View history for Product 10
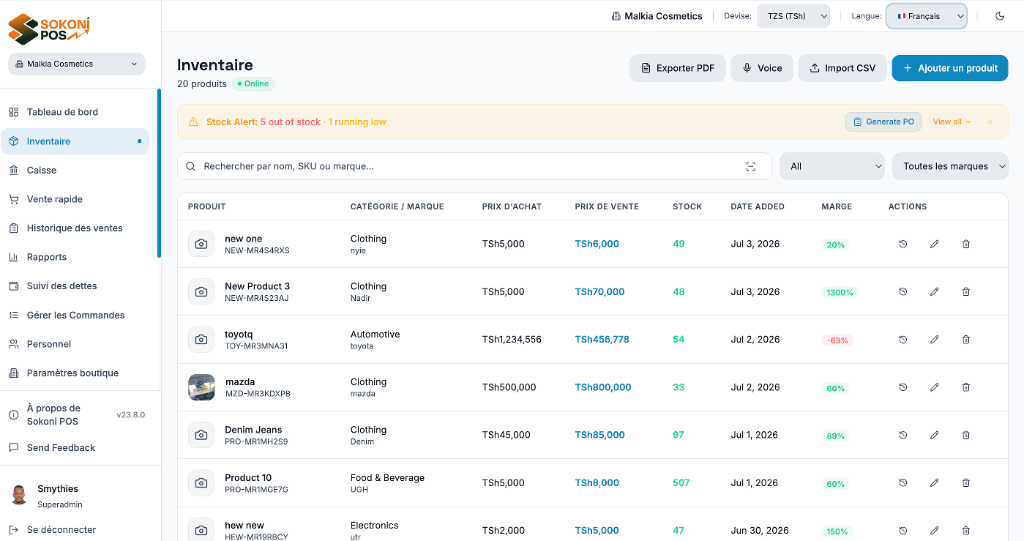The width and height of the screenshot is (1024, 541). 903,482
